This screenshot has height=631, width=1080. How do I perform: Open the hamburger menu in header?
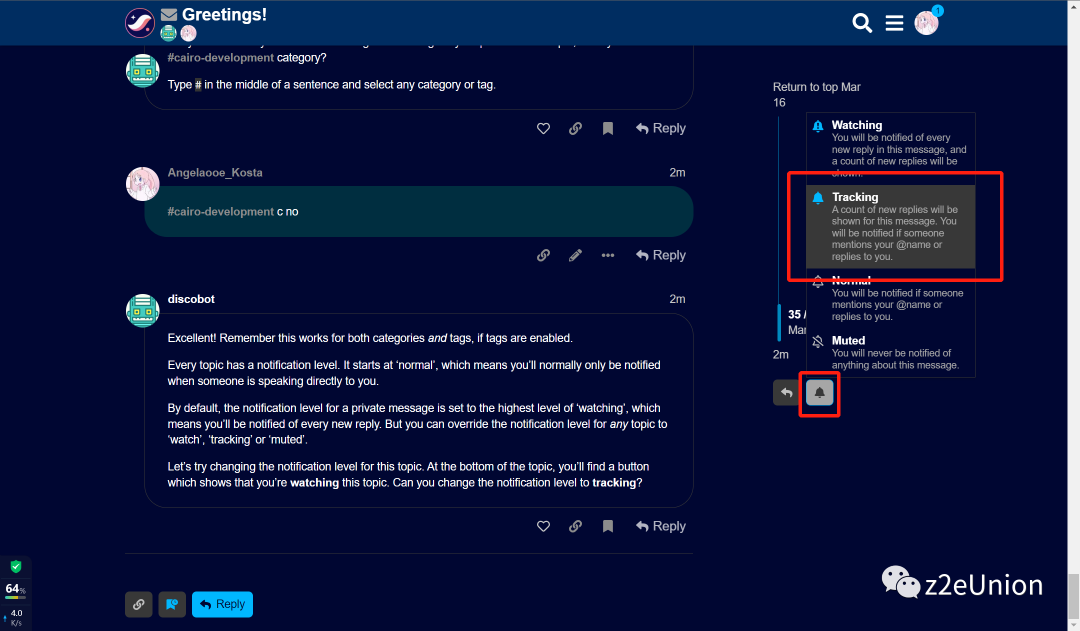coord(894,22)
